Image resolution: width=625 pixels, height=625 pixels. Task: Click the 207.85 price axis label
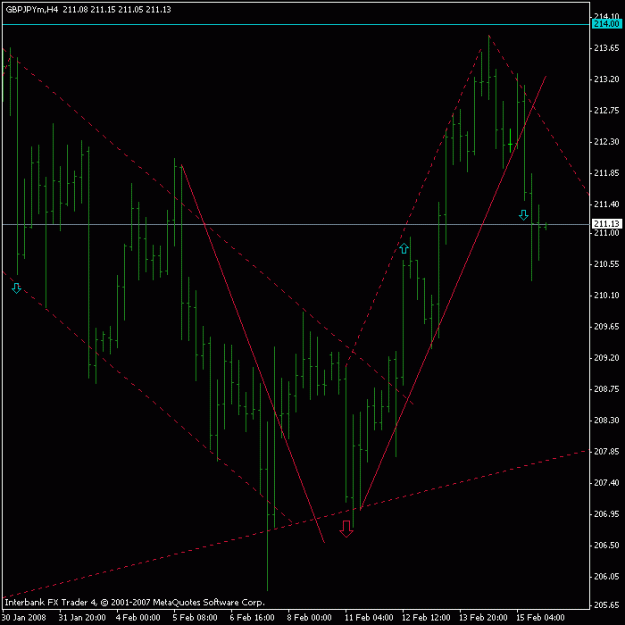tap(606, 451)
